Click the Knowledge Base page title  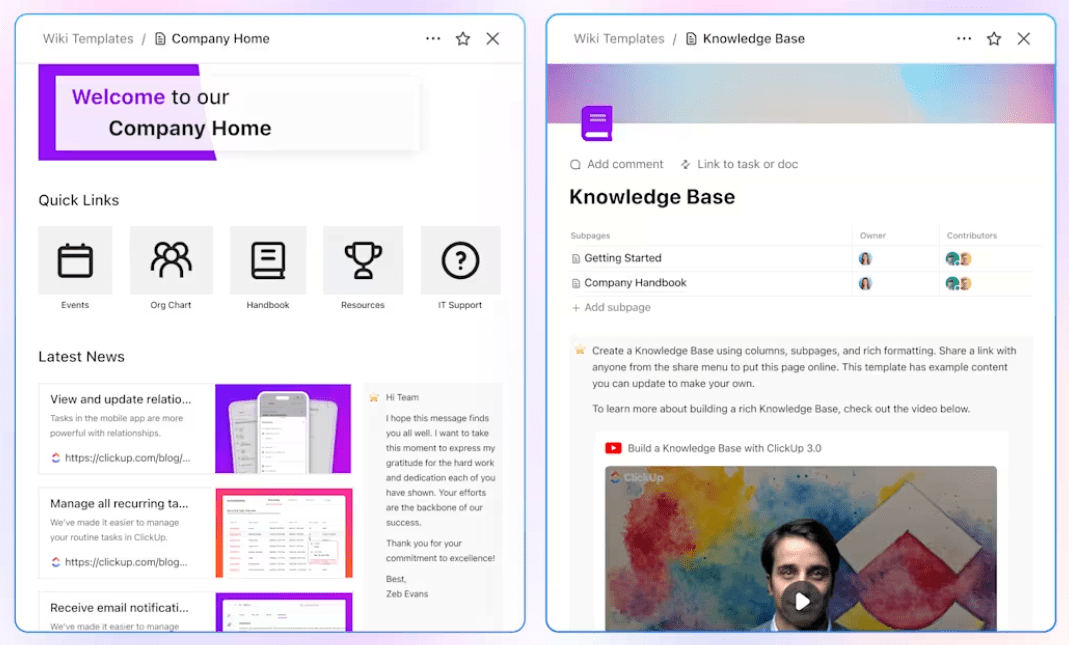tap(652, 197)
